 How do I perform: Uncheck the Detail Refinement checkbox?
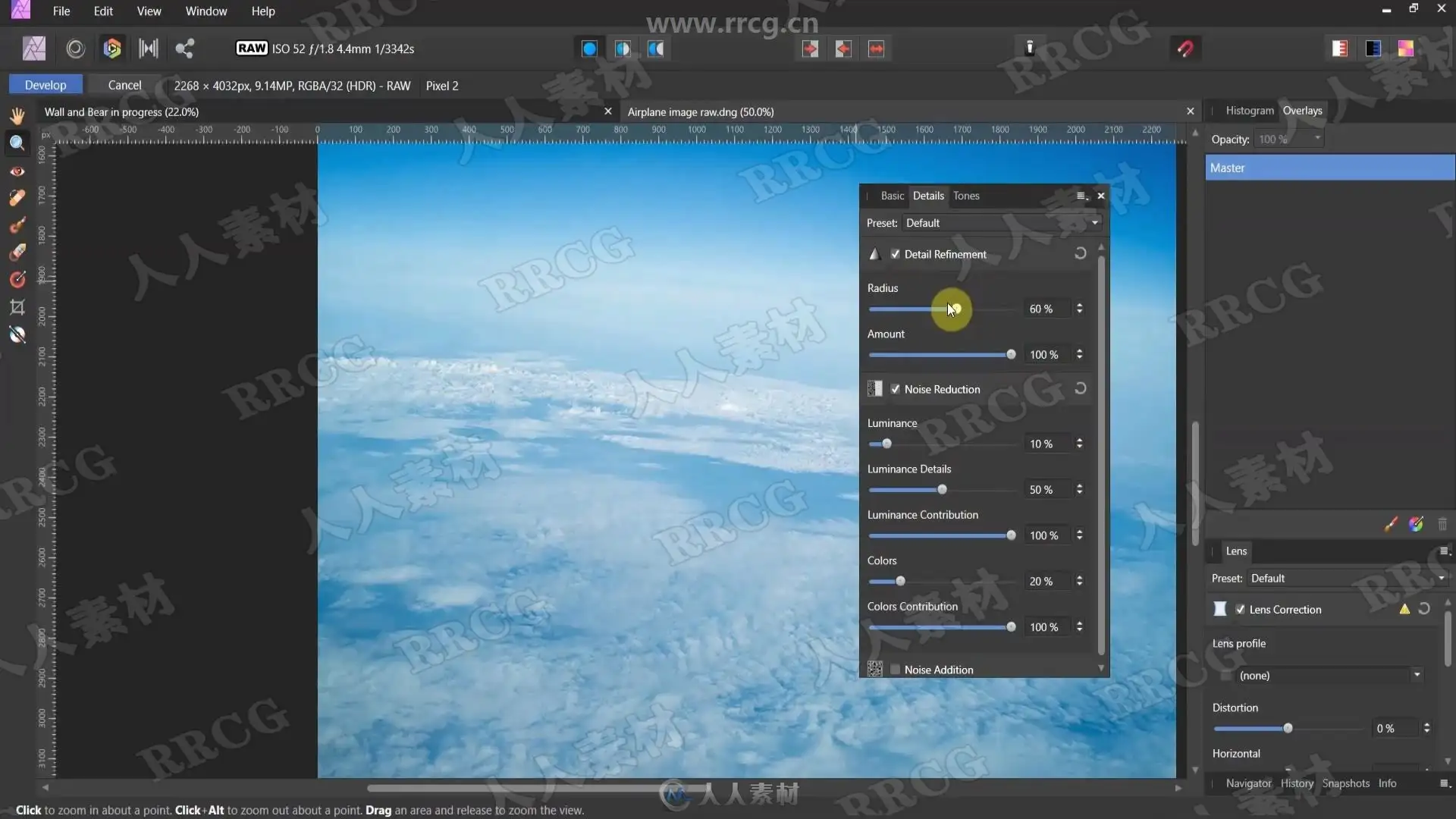point(896,254)
